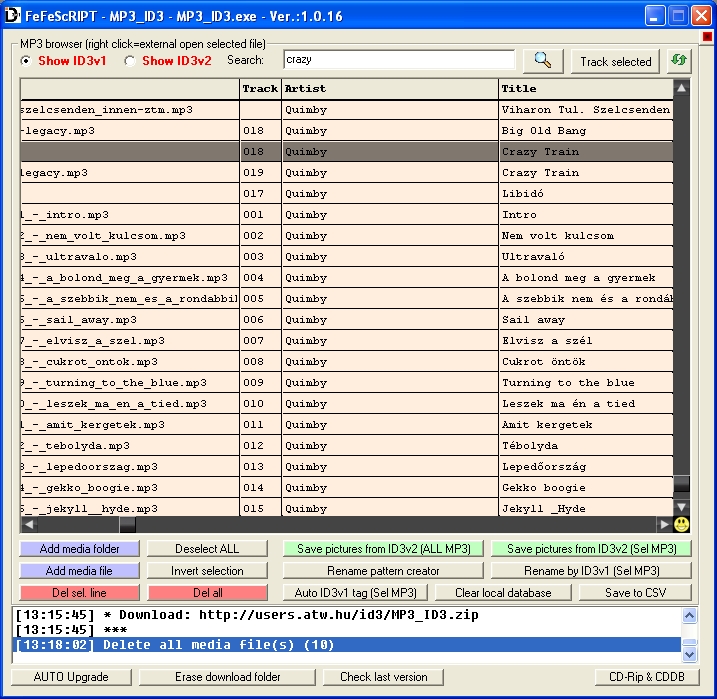Select Show ID3v1 radio button

(26, 61)
